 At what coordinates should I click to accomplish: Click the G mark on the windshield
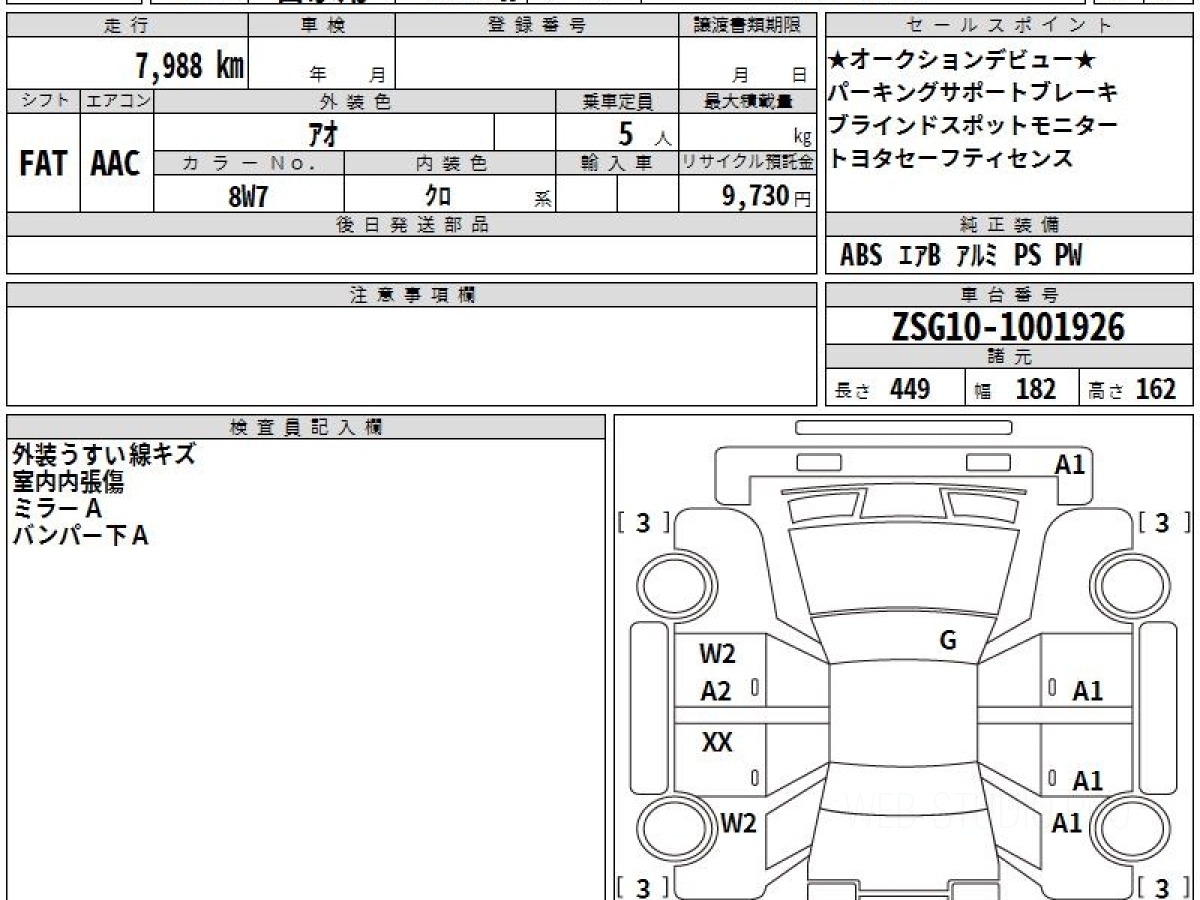(948, 642)
